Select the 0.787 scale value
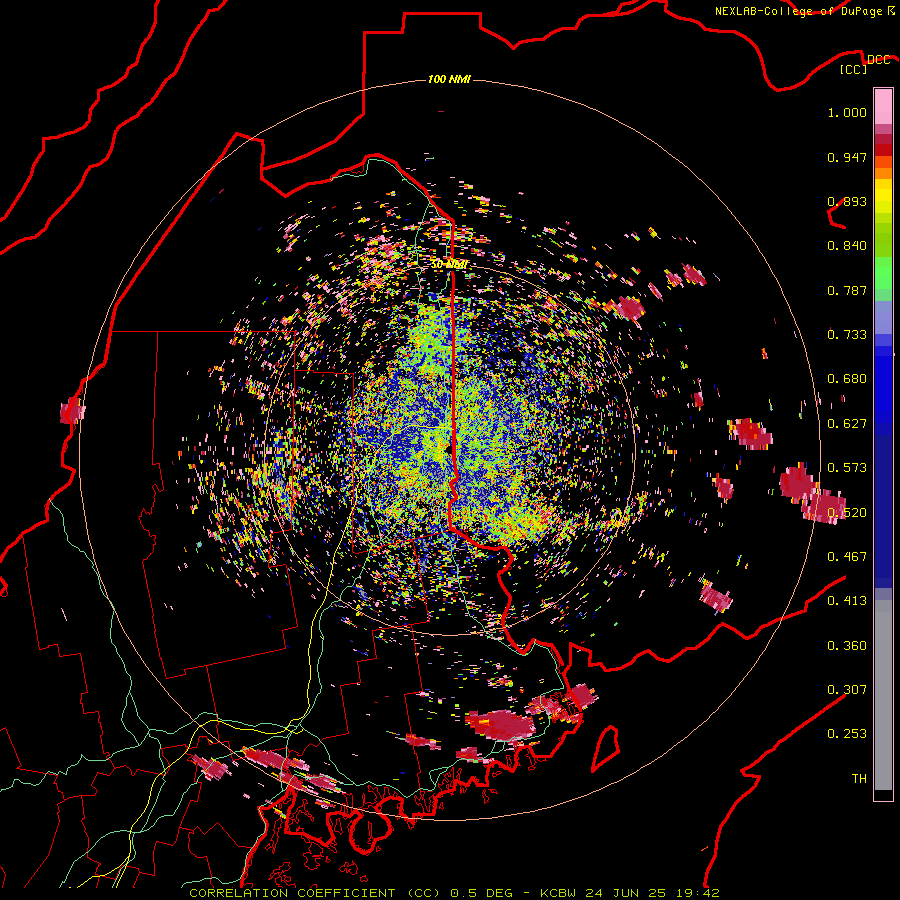The image size is (900, 900). (x=847, y=290)
